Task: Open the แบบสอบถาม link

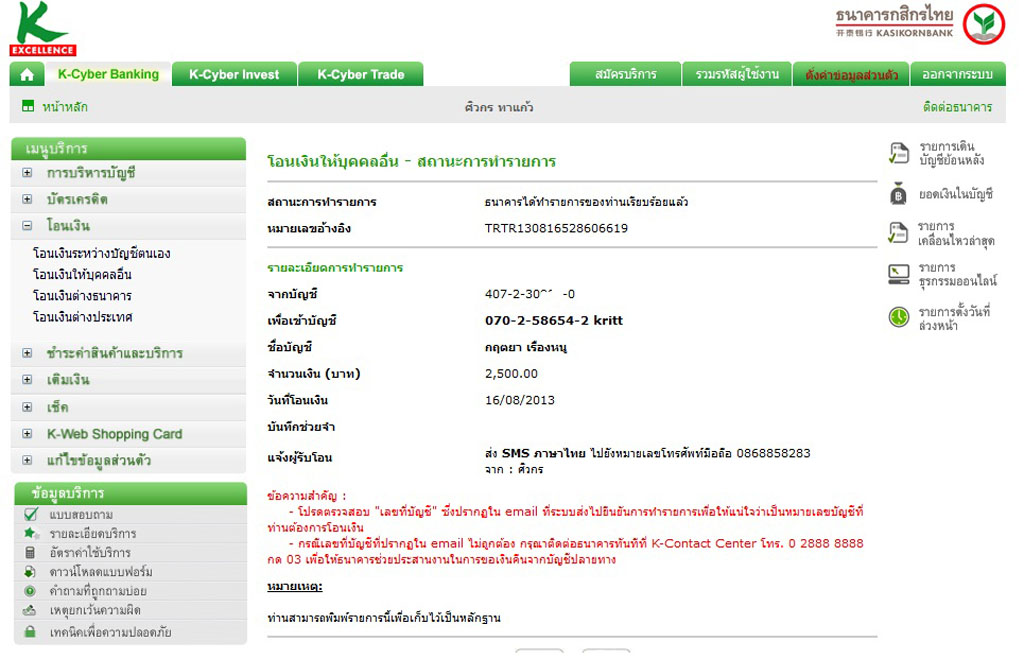Action: click(x=81, y=515)
